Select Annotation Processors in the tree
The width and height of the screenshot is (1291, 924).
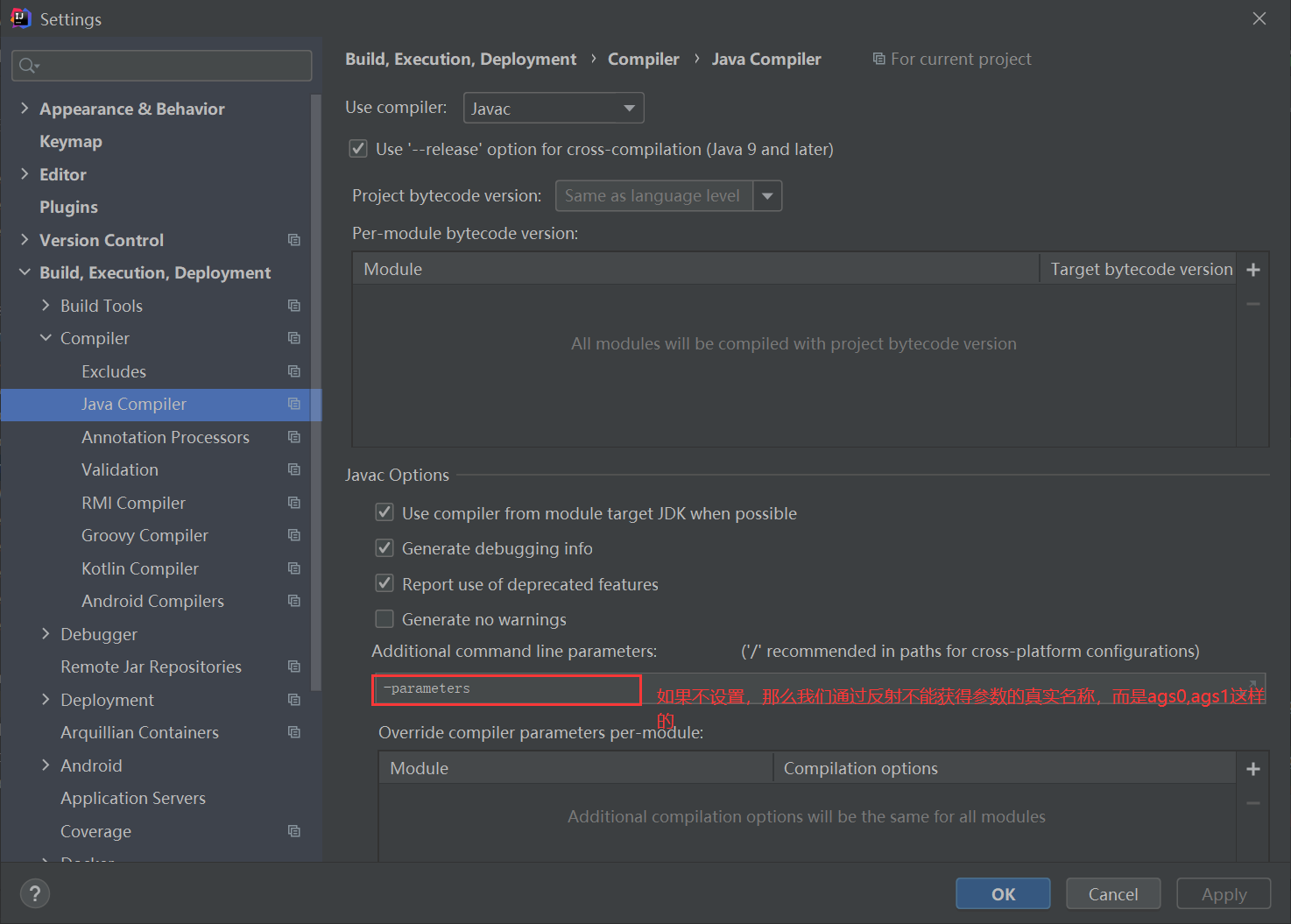pyautogui.click(x=166, y=437)
